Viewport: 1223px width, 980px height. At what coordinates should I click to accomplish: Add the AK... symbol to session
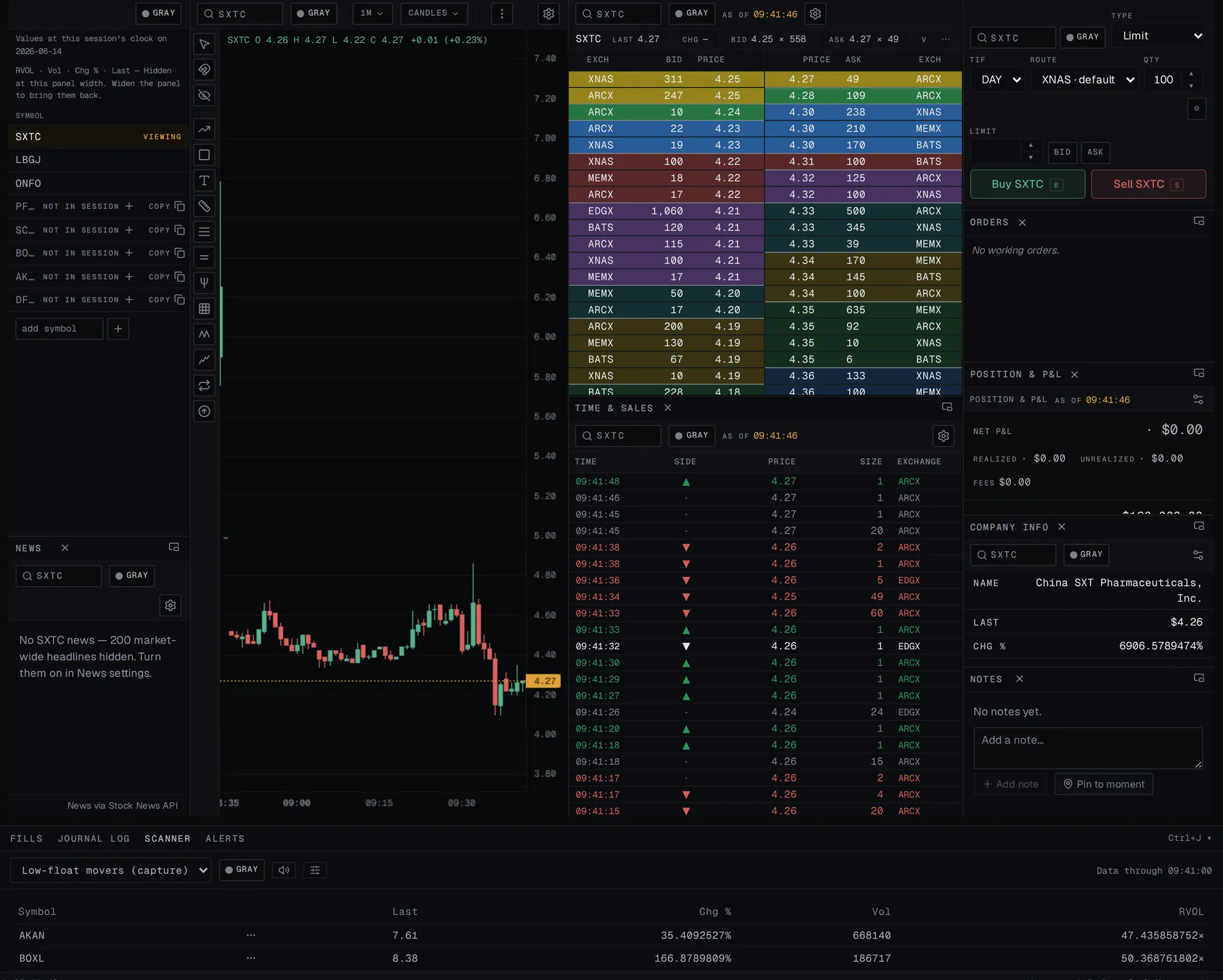[129, 277]
